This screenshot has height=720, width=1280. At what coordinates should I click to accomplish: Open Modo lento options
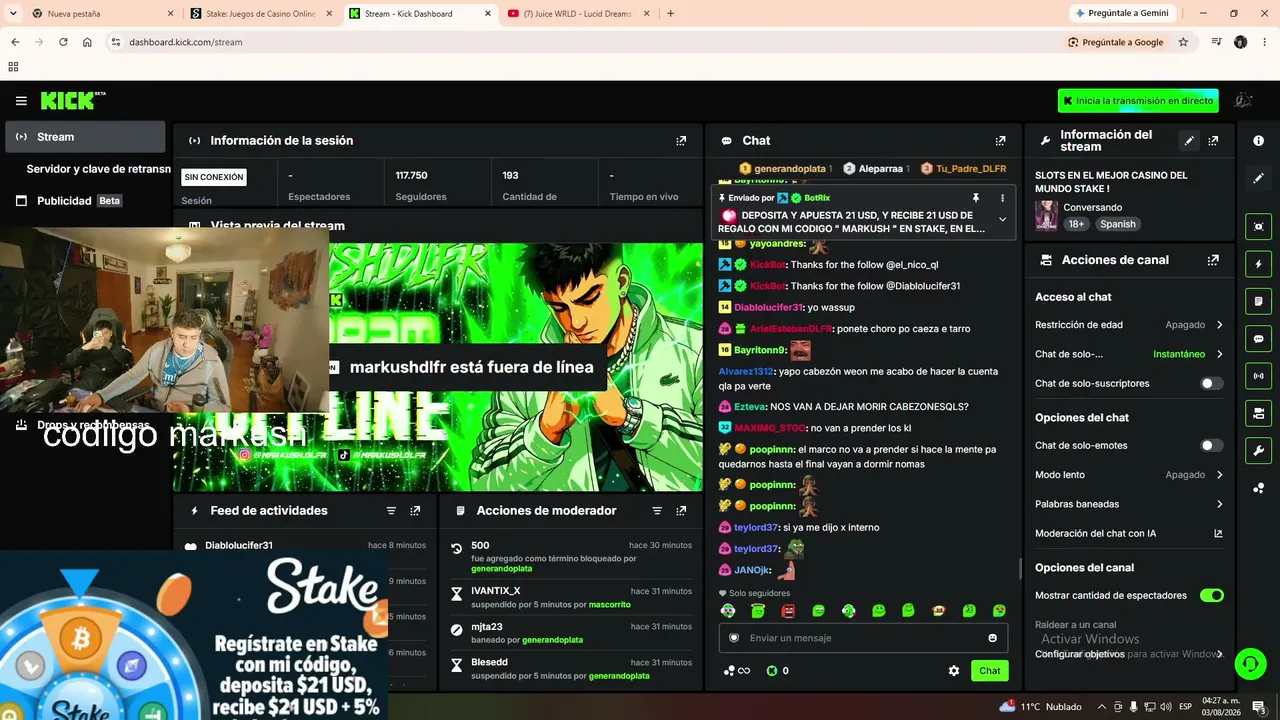click(1129, 475)
